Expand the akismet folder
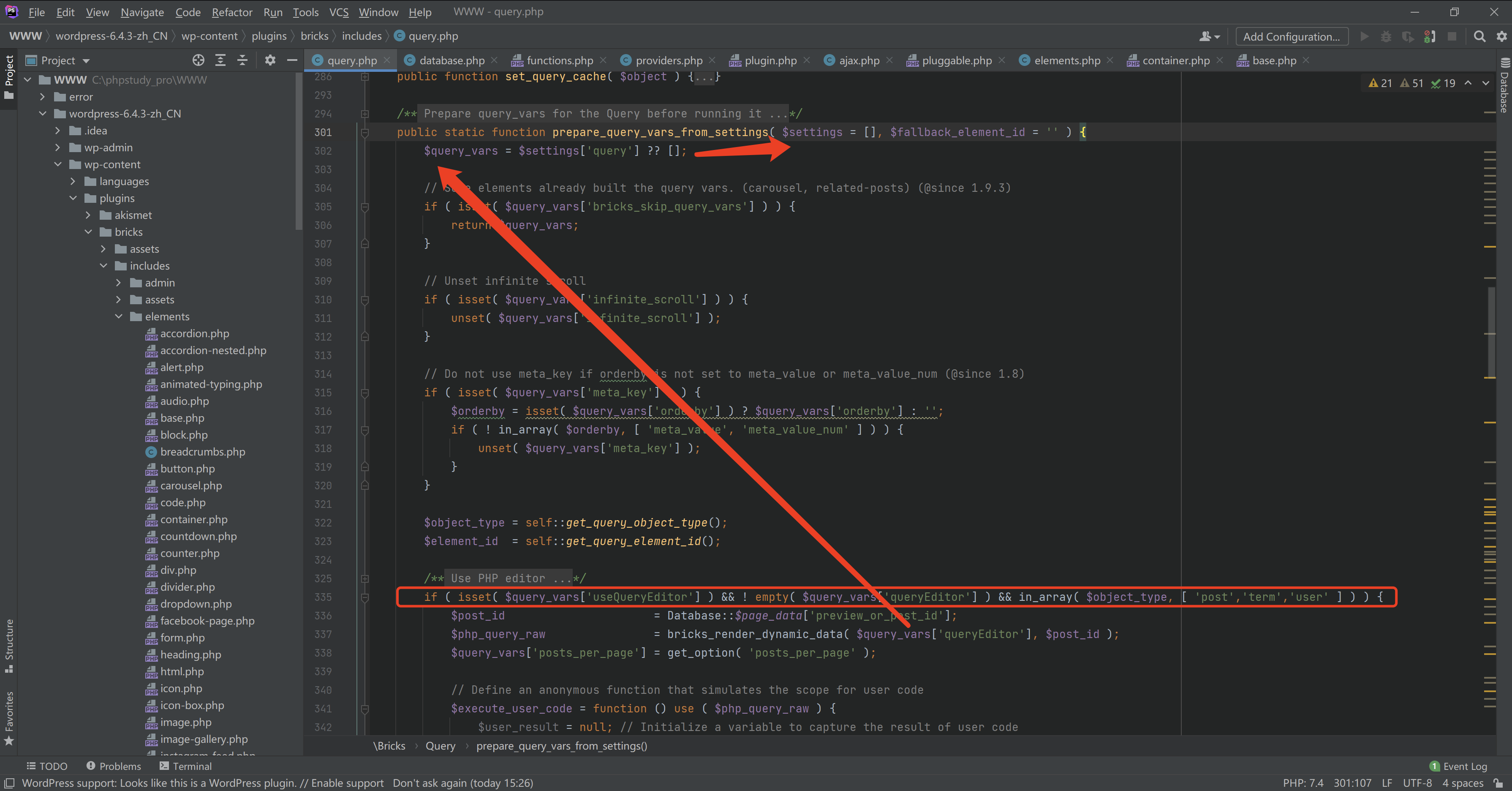1512x791 pixels. (x=88, y=215)
